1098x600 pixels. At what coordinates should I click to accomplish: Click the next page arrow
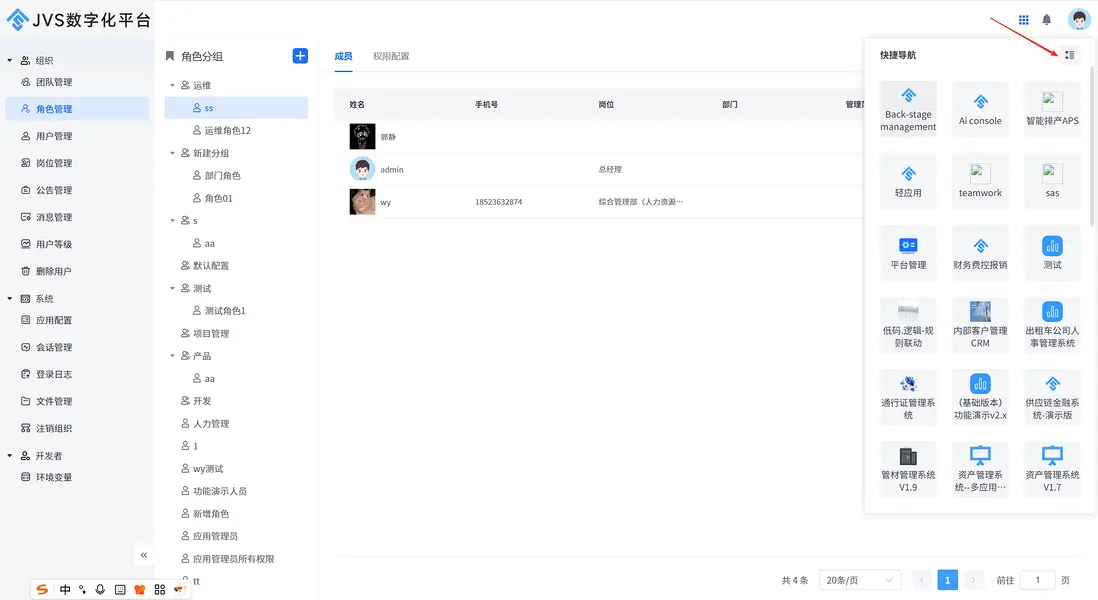[973, 580]
